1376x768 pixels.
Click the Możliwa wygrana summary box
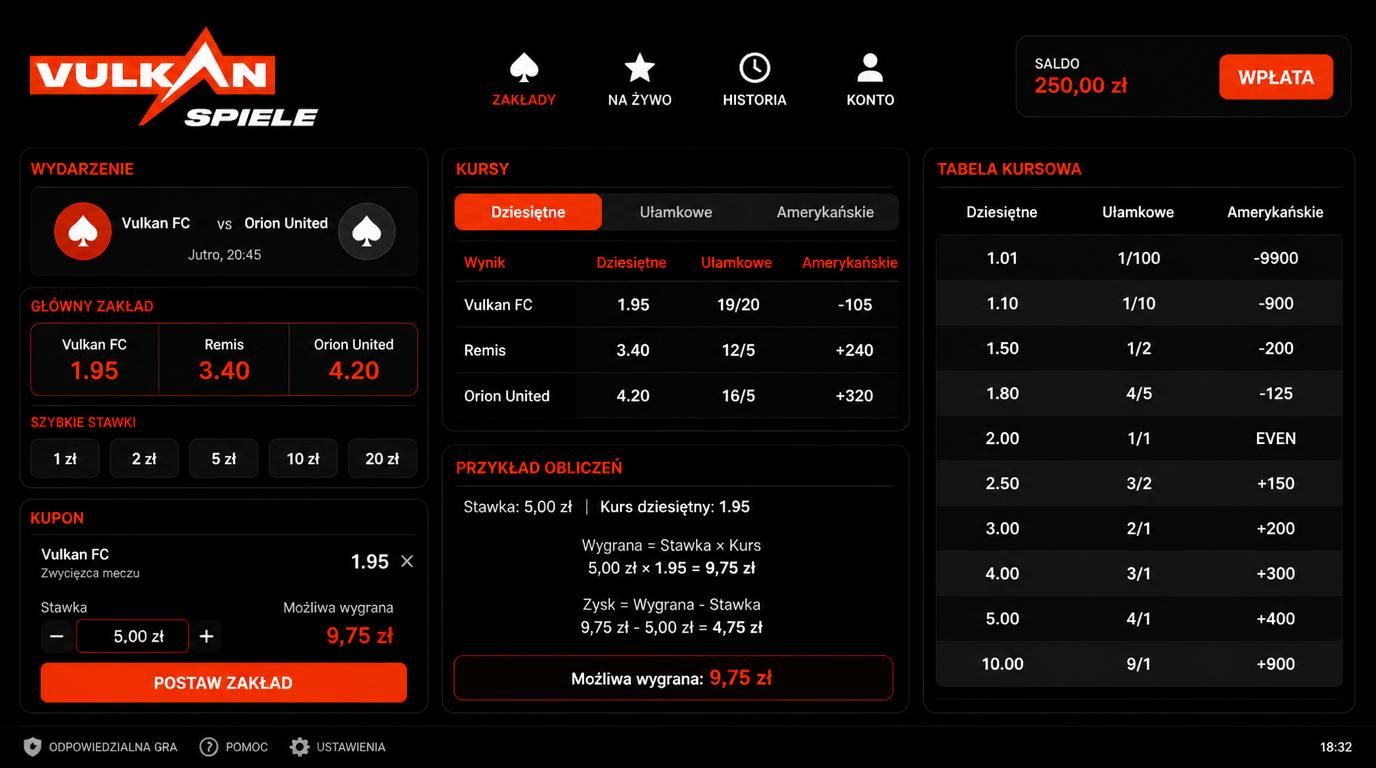673,678
